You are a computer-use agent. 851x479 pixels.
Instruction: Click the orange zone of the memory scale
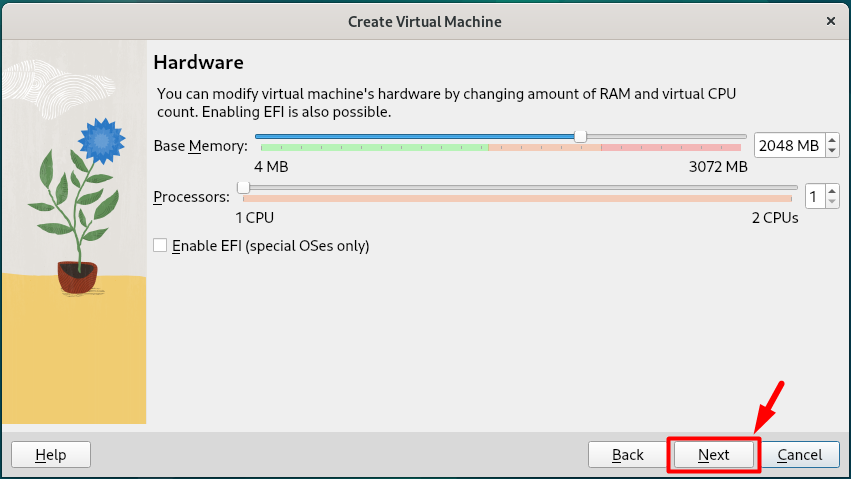click(x=544, y=147)
